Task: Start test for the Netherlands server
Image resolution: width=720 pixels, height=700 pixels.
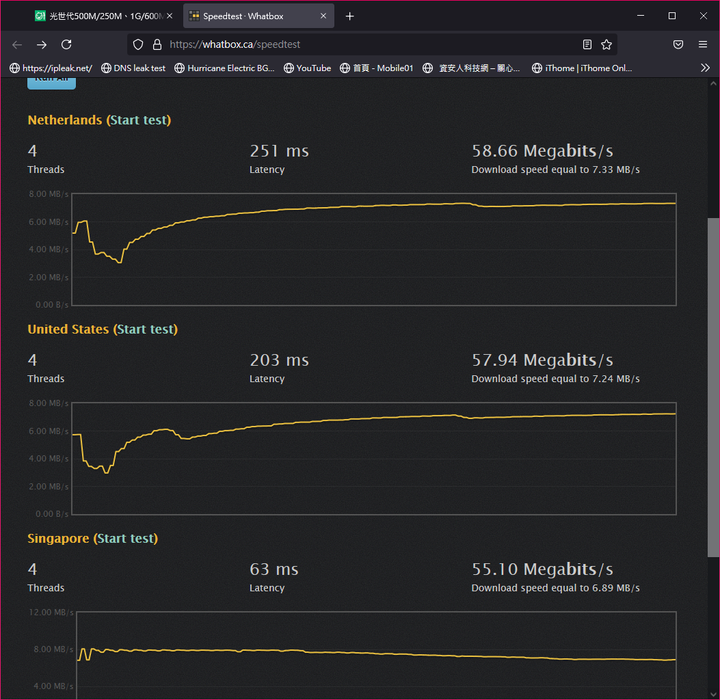Action: [x=139, y=120]
